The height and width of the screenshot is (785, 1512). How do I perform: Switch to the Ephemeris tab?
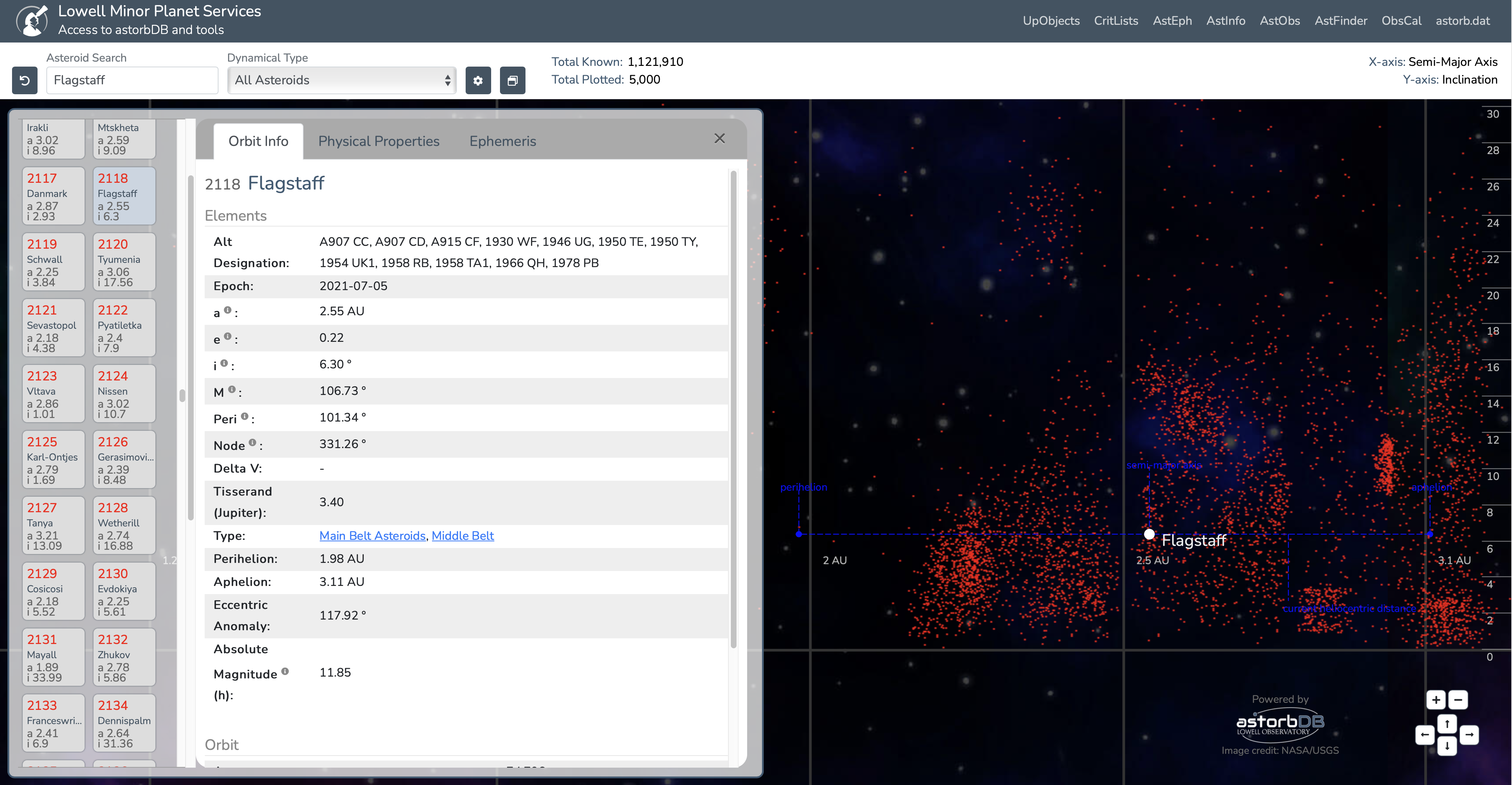point(502,141)
